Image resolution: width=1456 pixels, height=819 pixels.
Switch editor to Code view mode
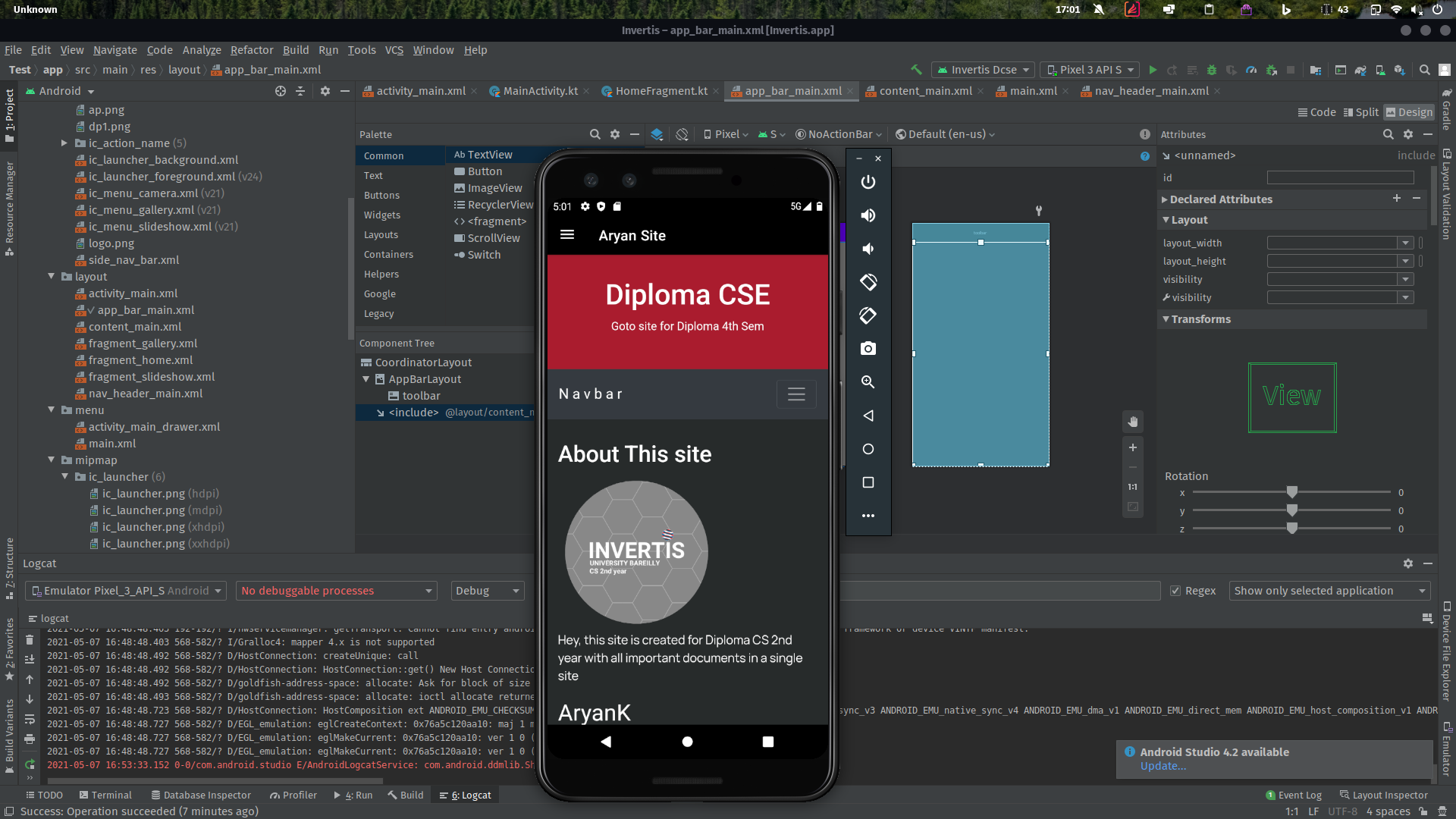1316,112
